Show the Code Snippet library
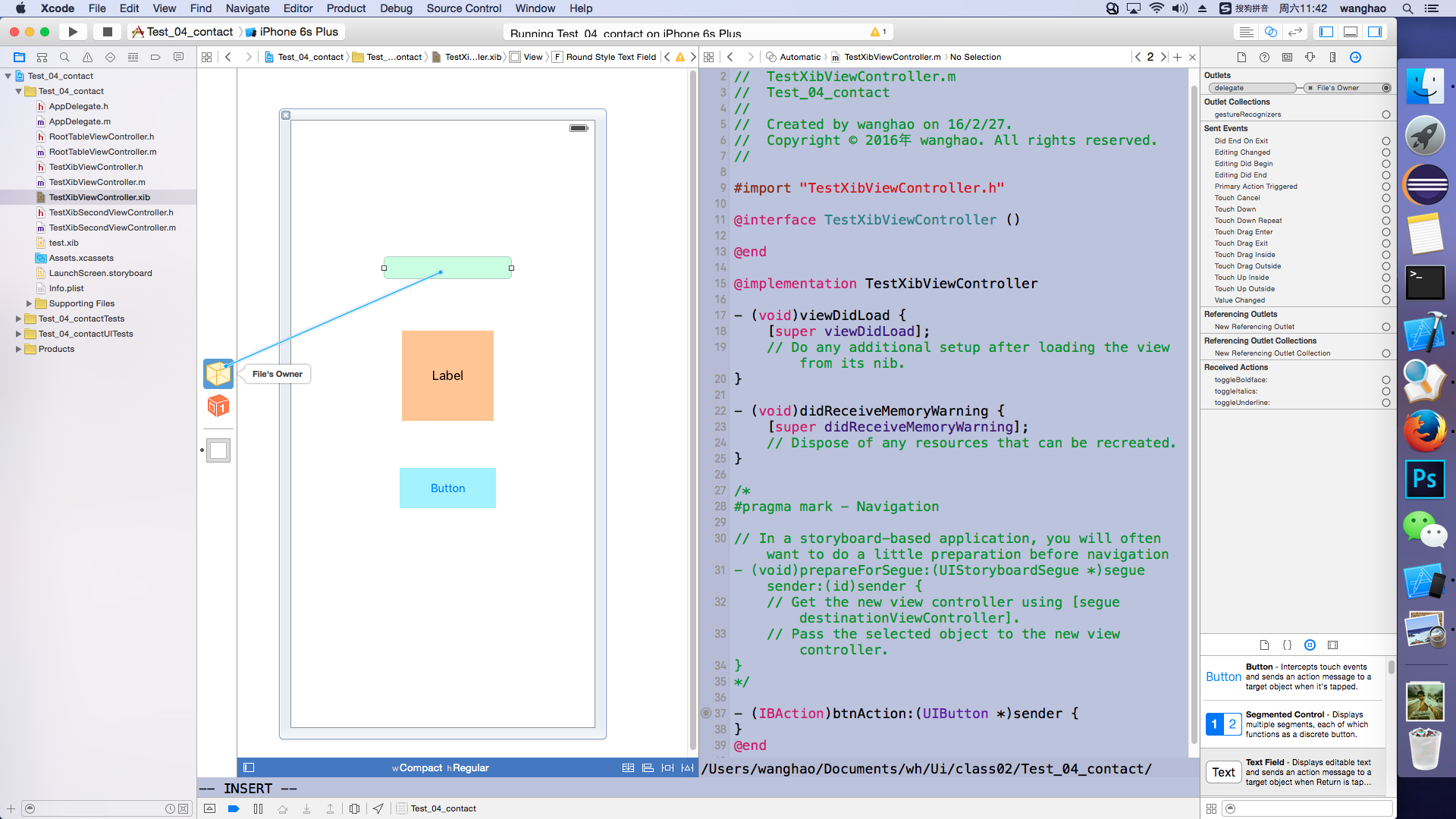Screen dimensions: 1456x819 [1287, 645]
